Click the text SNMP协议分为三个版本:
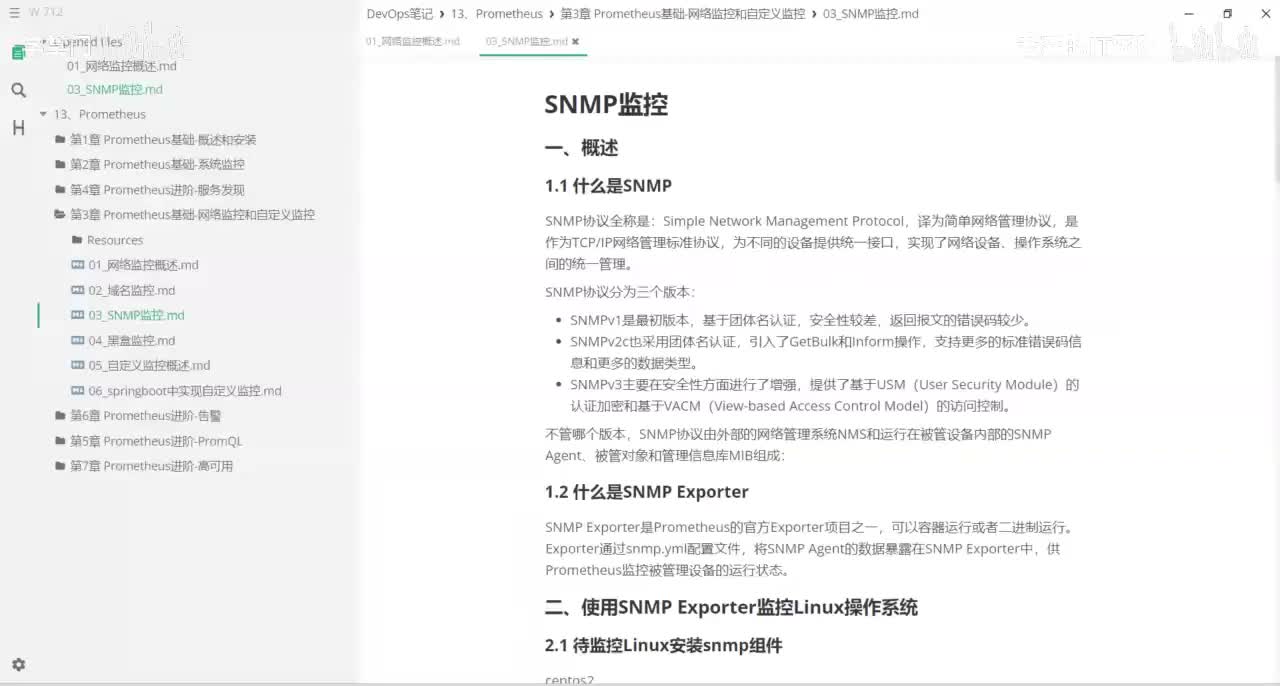Viewport: 1280px width, 686px height. [620, 292]
